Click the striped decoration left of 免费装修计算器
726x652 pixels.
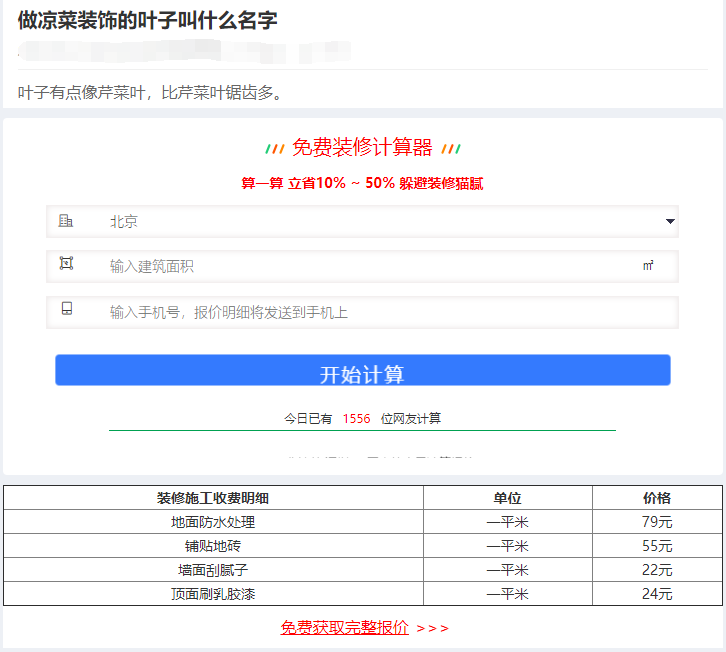[274, 149]
